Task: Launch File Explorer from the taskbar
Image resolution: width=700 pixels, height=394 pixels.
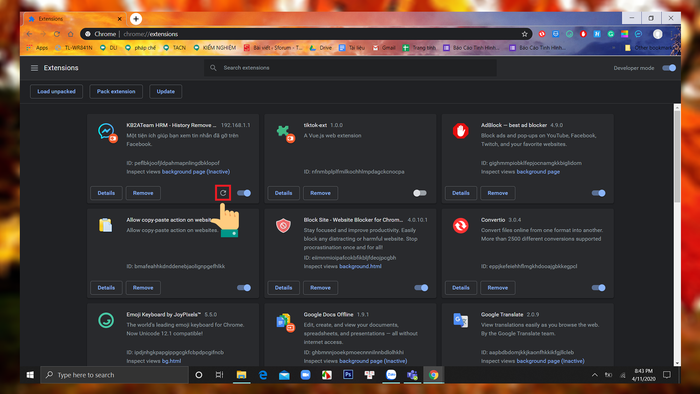Action: point(242,375)
